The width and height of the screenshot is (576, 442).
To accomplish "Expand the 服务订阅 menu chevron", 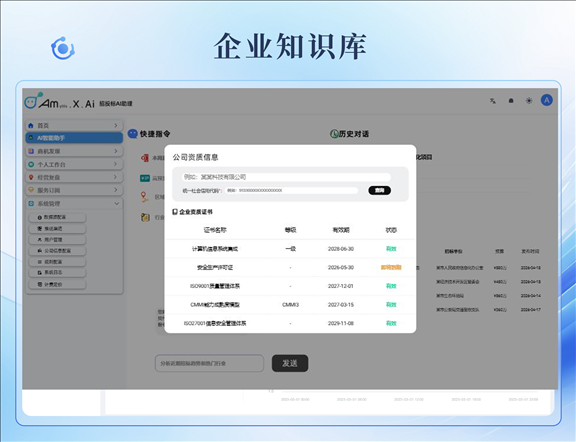I will [116, 190].
